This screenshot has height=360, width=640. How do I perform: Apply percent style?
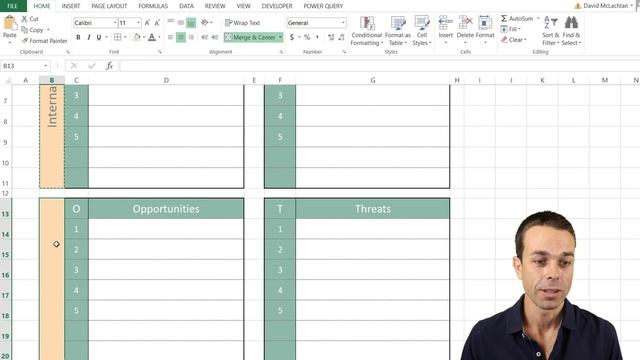(307, 37)
